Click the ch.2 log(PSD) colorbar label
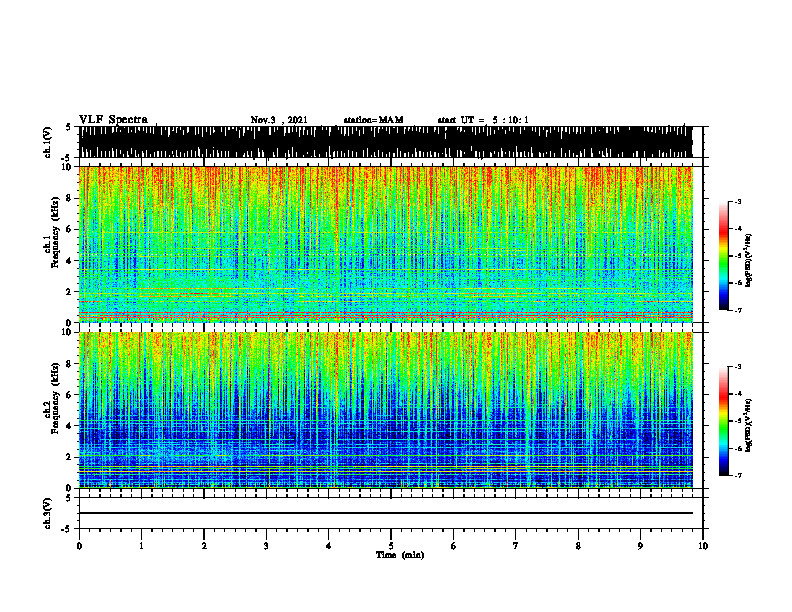Viewport: 792px width, 612px height. 748,424
